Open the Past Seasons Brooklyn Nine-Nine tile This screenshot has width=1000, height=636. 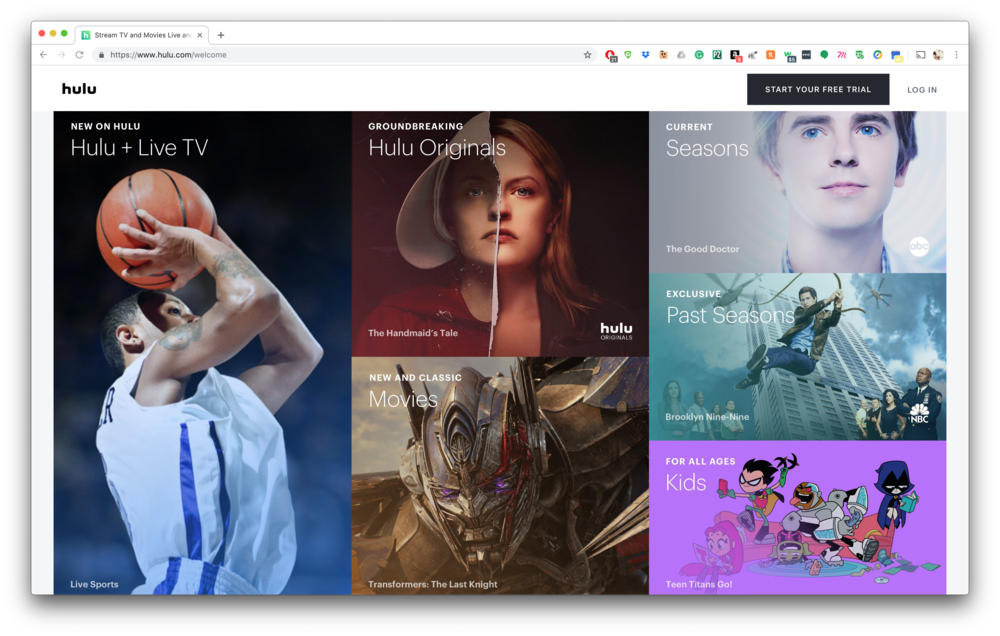click(x=798, y=357)
